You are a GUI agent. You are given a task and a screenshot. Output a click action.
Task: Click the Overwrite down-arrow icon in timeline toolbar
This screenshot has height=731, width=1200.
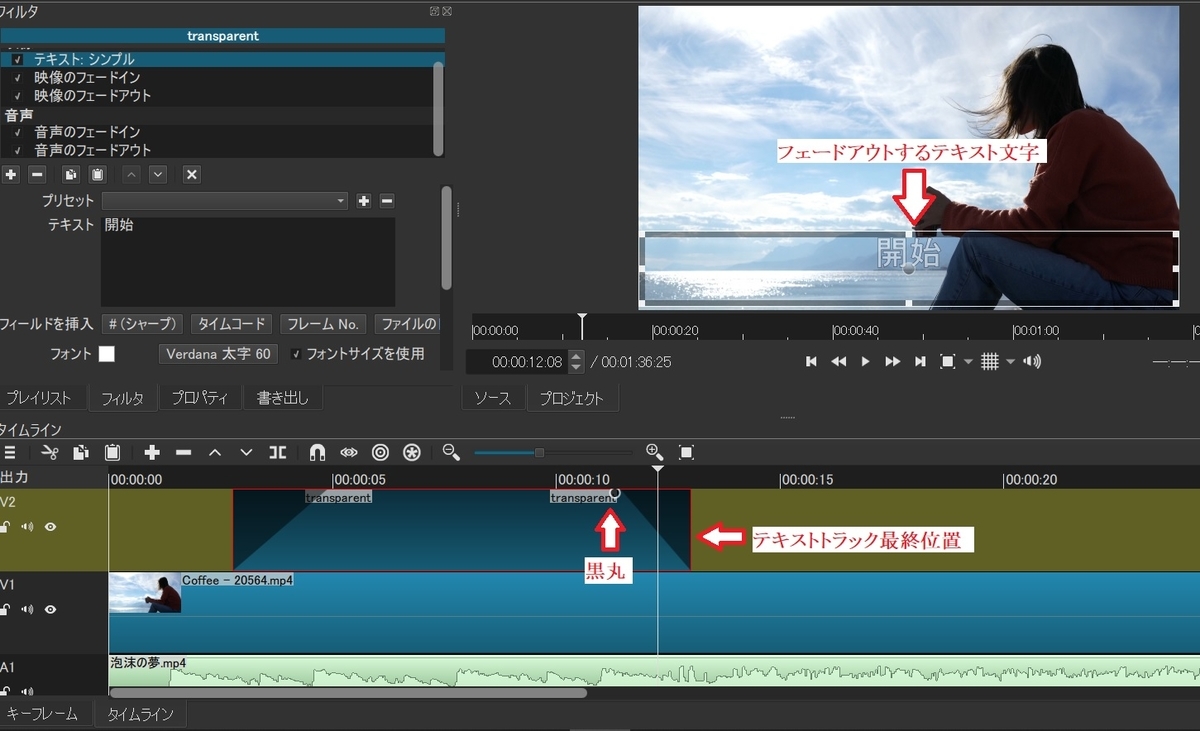pos(246,453)
